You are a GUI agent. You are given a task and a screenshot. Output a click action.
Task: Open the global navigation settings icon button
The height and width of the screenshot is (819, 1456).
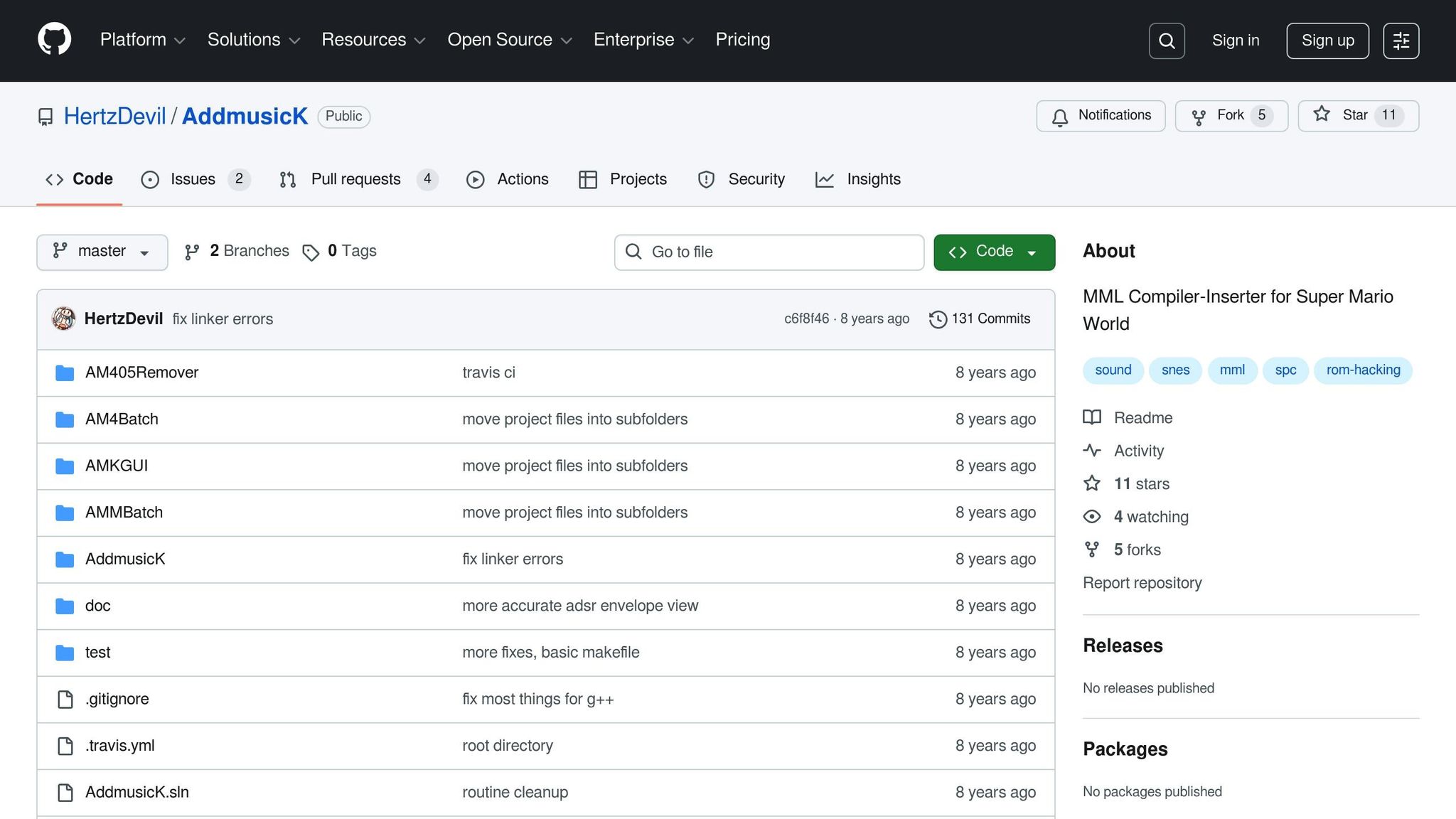(1401, 41)
